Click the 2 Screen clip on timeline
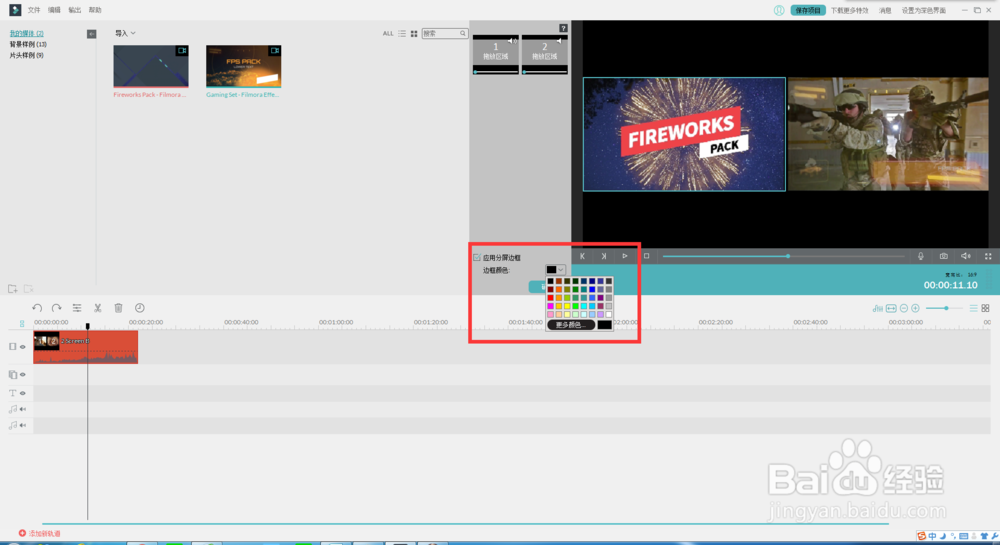Viewport: 1000px width, 545px height. tap(85, 347)
